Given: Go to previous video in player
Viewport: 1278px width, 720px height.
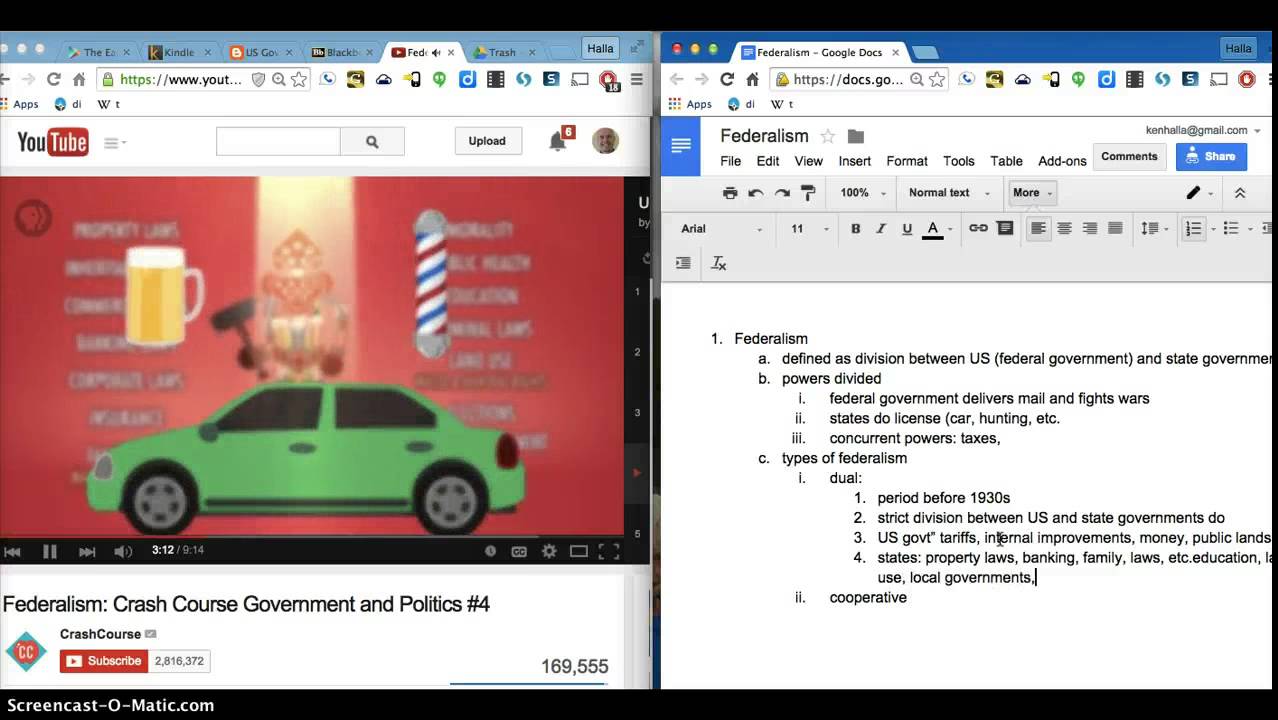Looking at the screenshot, I should point(12,551).
